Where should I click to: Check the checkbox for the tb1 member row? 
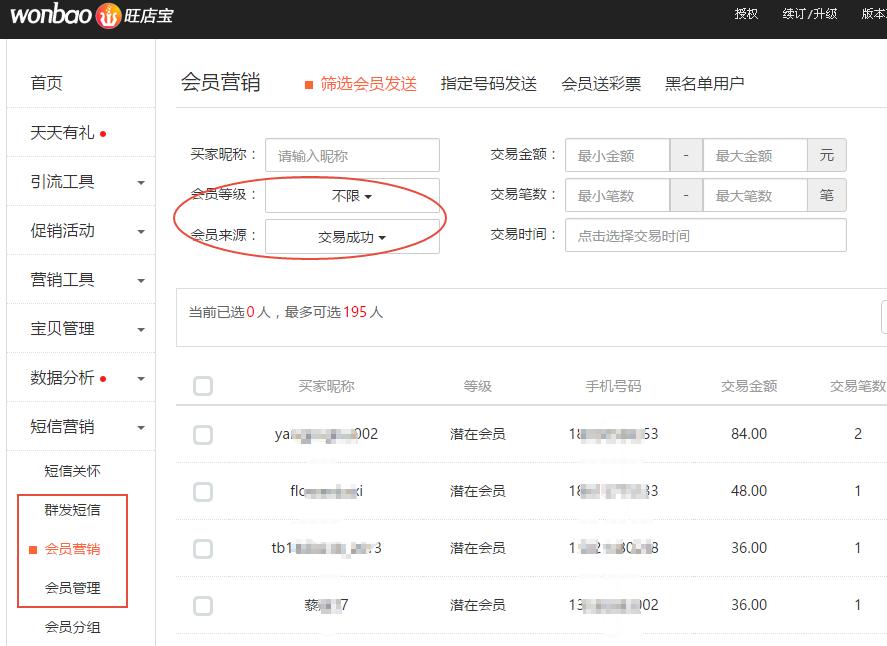point(202,548)
